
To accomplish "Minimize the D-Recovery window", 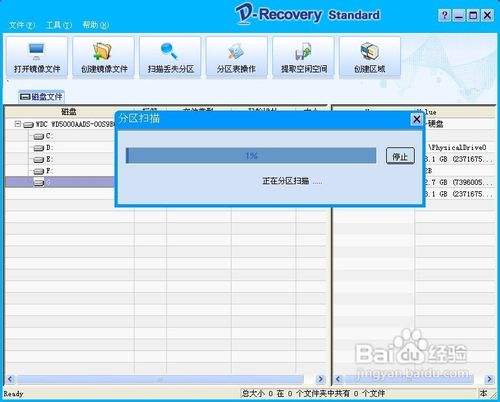I will (459, 15).
